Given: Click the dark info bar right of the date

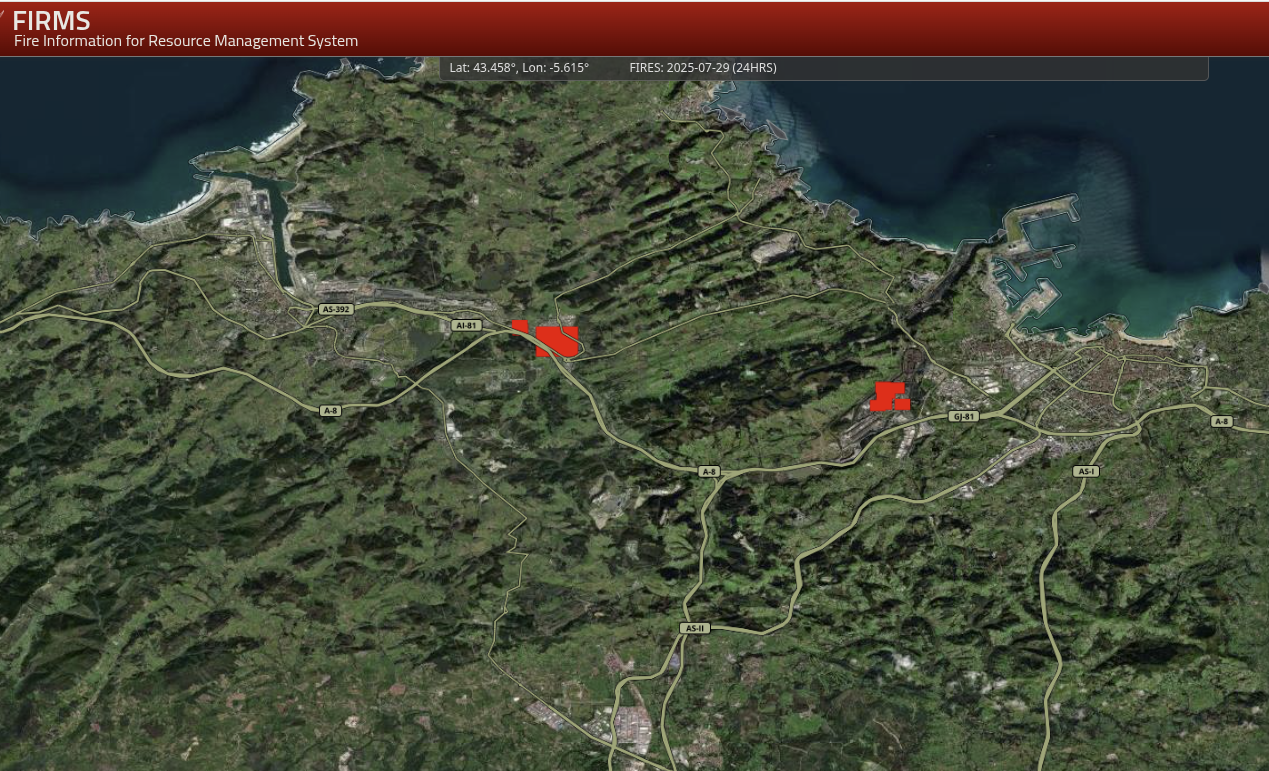Looking at the screenshot, I should pyautogui.click(x=990, y=68).
